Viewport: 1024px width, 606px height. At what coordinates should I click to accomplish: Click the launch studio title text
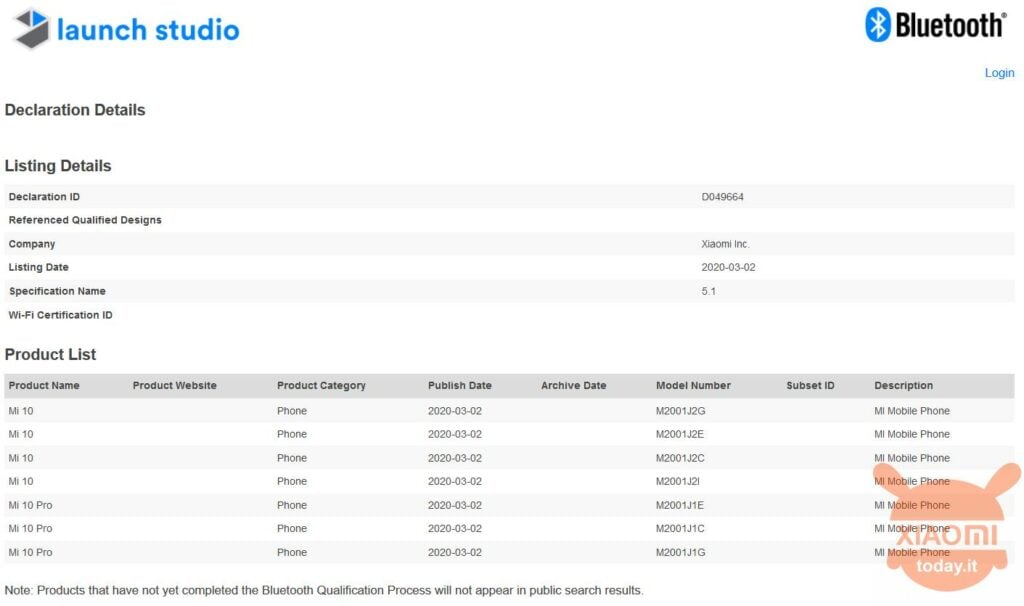[x=148, y=29]
